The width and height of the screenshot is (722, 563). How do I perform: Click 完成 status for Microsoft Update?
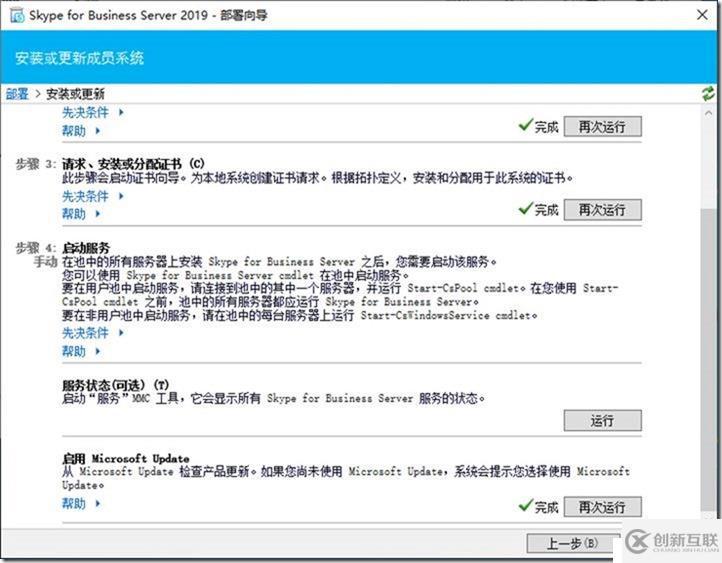[x=538, y=507]
